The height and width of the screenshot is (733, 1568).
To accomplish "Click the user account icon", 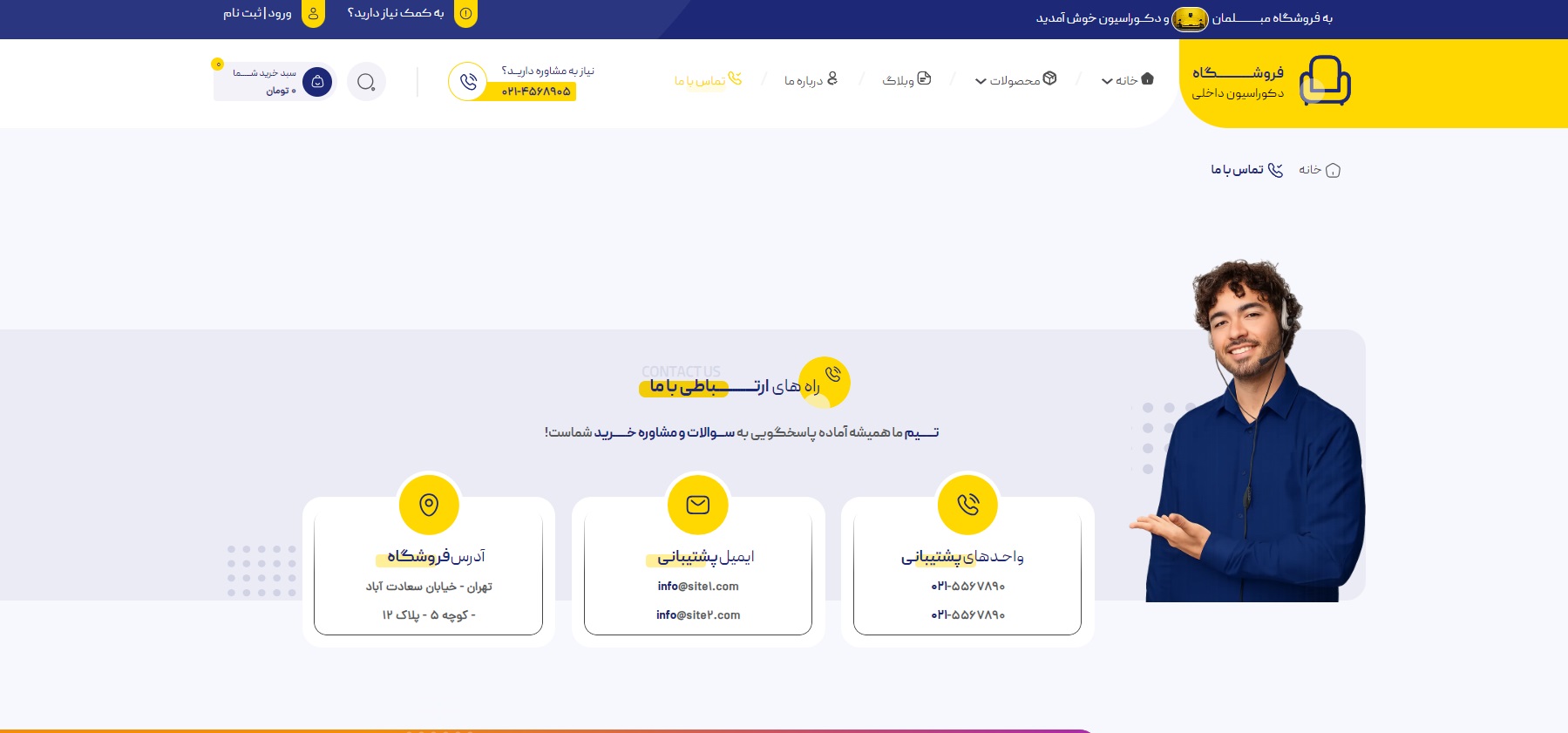I will [313, 13].
